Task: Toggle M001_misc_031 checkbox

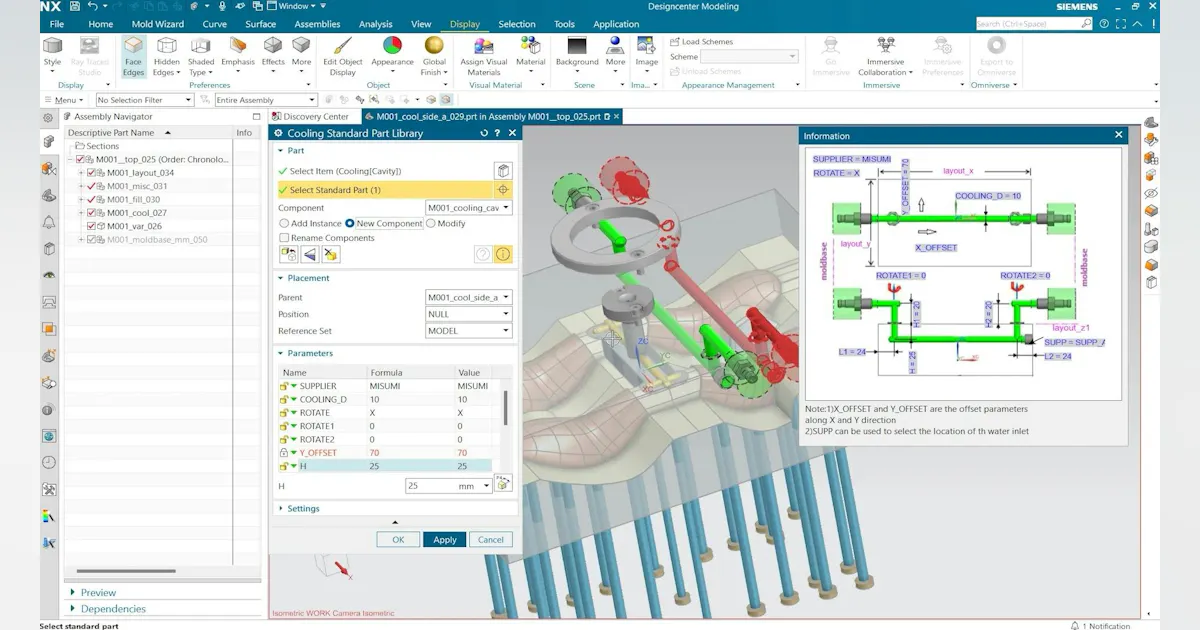Action: pyautogui.click(x=92, y=186)
